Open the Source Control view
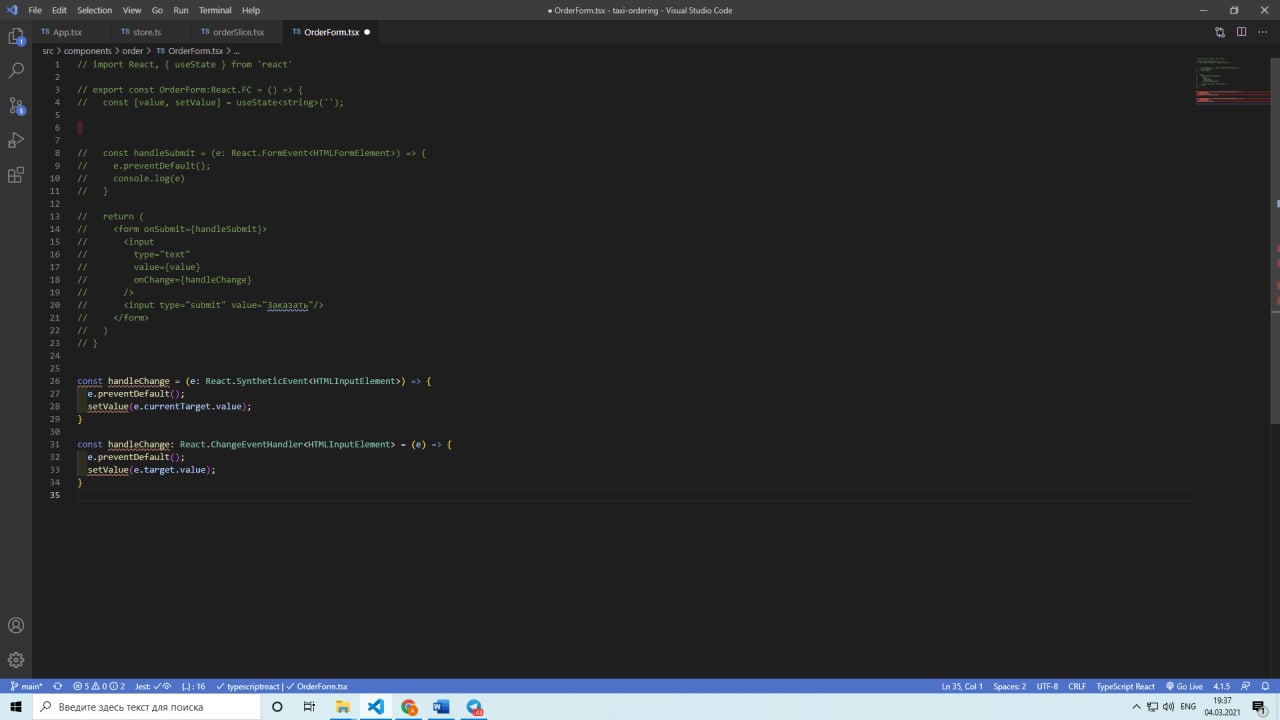 click(x=16, y=105)
